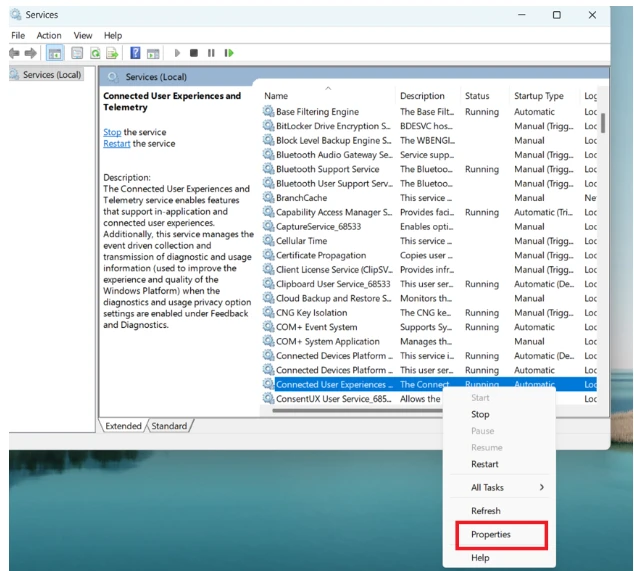Image resolution: width=634 pixels, height=571 pixels.
Task: Click the Services (Local) header gear icon
Action: [113, 77]
